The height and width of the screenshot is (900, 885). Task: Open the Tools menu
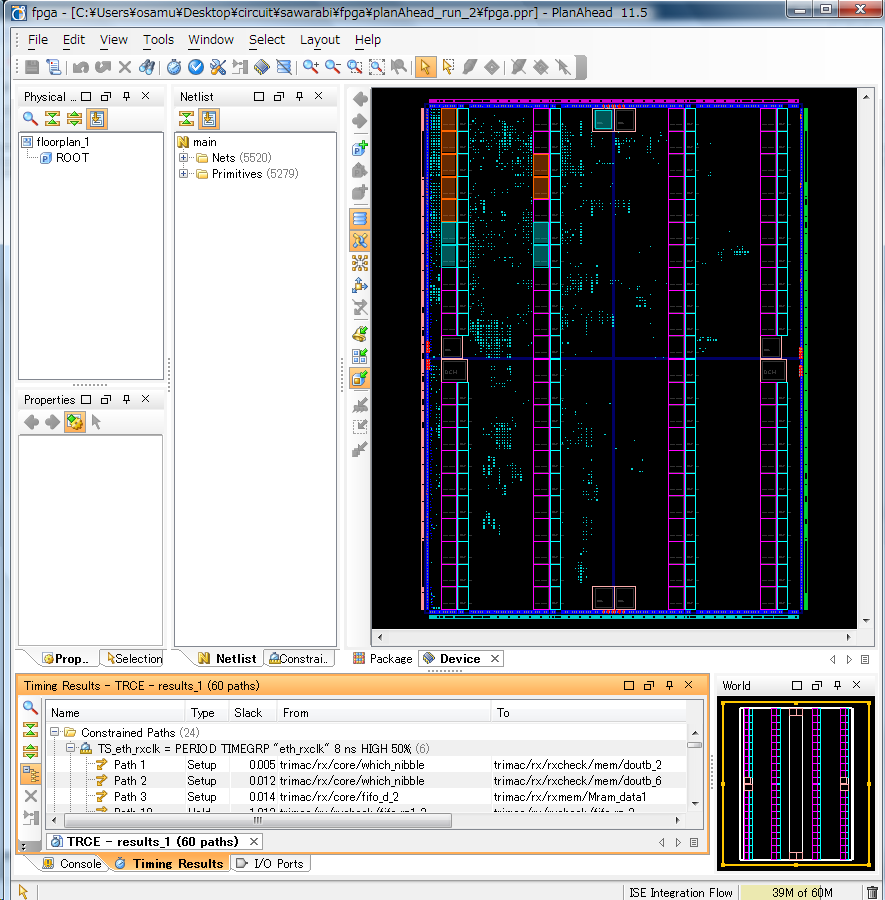point(158,40)
